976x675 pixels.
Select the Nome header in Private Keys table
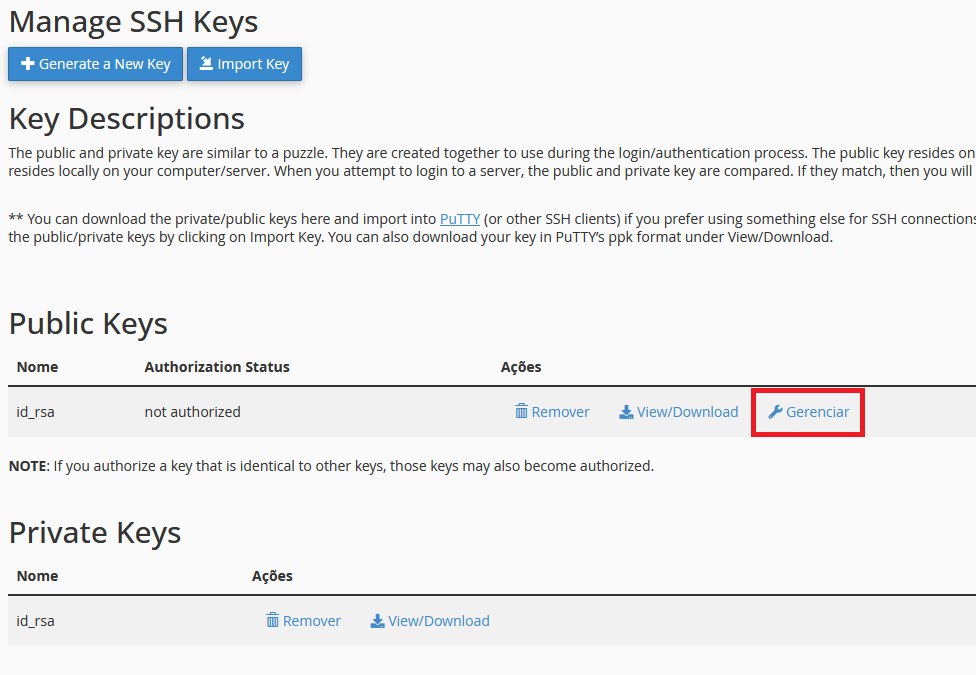pos(38,576)
